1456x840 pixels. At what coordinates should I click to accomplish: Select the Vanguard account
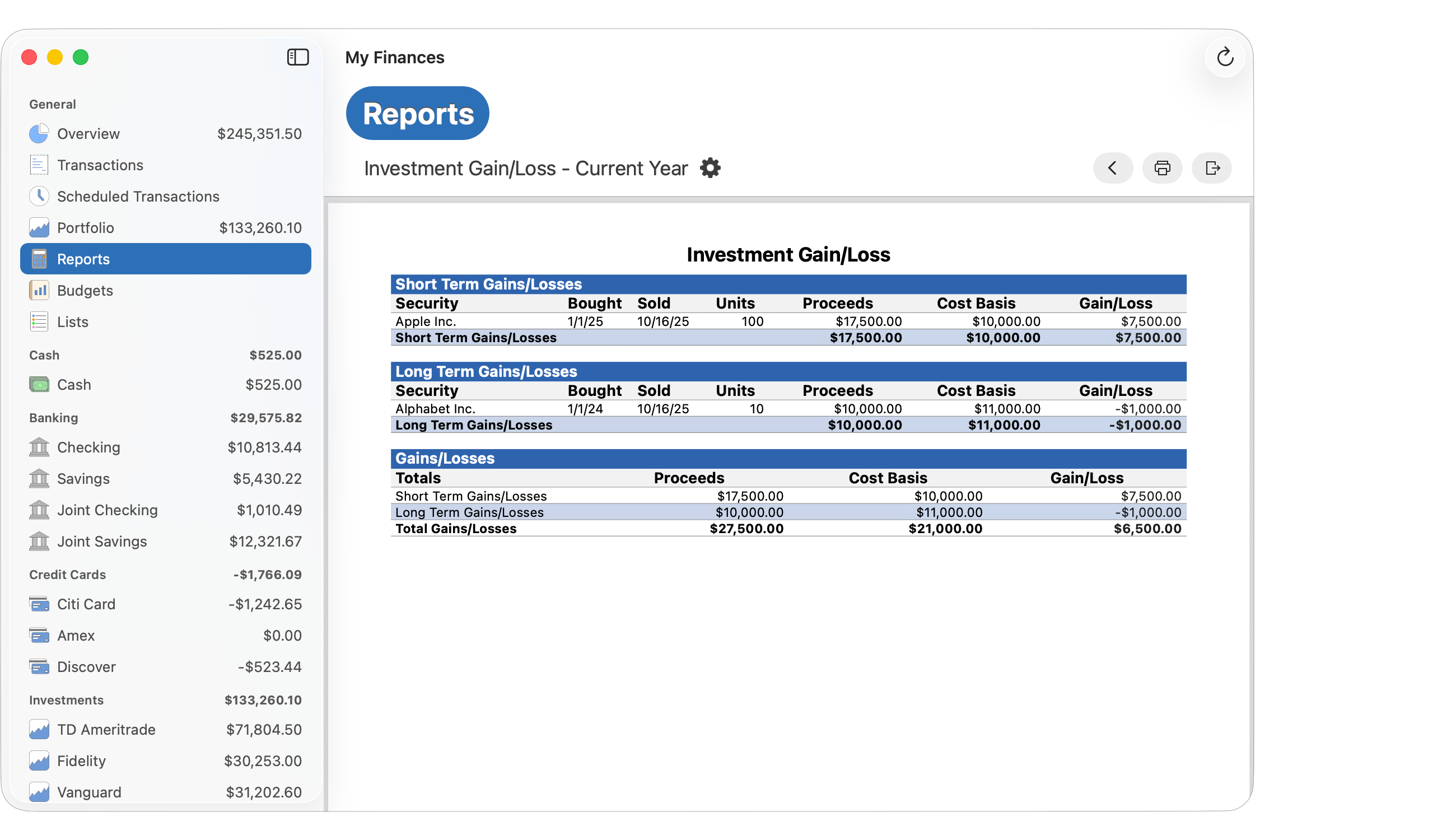pyautogui.click(x=89, y=791)
